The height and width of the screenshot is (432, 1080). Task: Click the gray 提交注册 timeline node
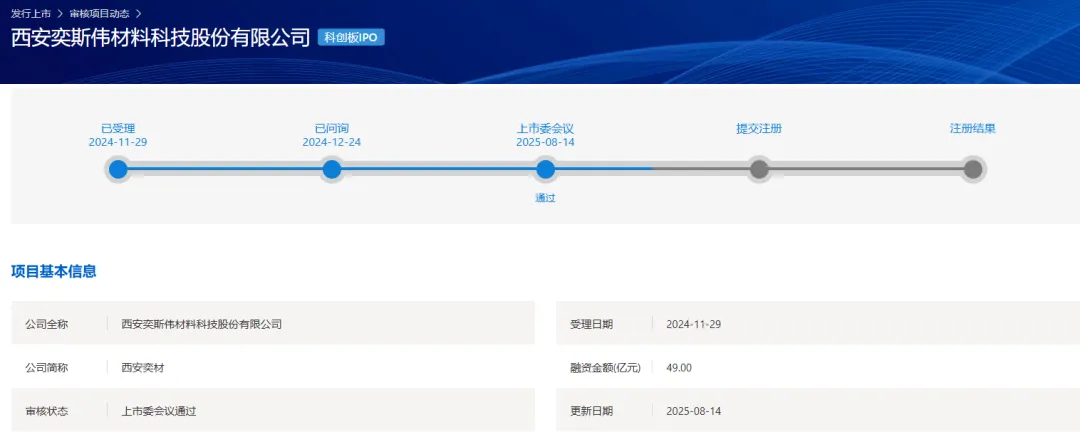pyautogui.click(x=759, y=169)
